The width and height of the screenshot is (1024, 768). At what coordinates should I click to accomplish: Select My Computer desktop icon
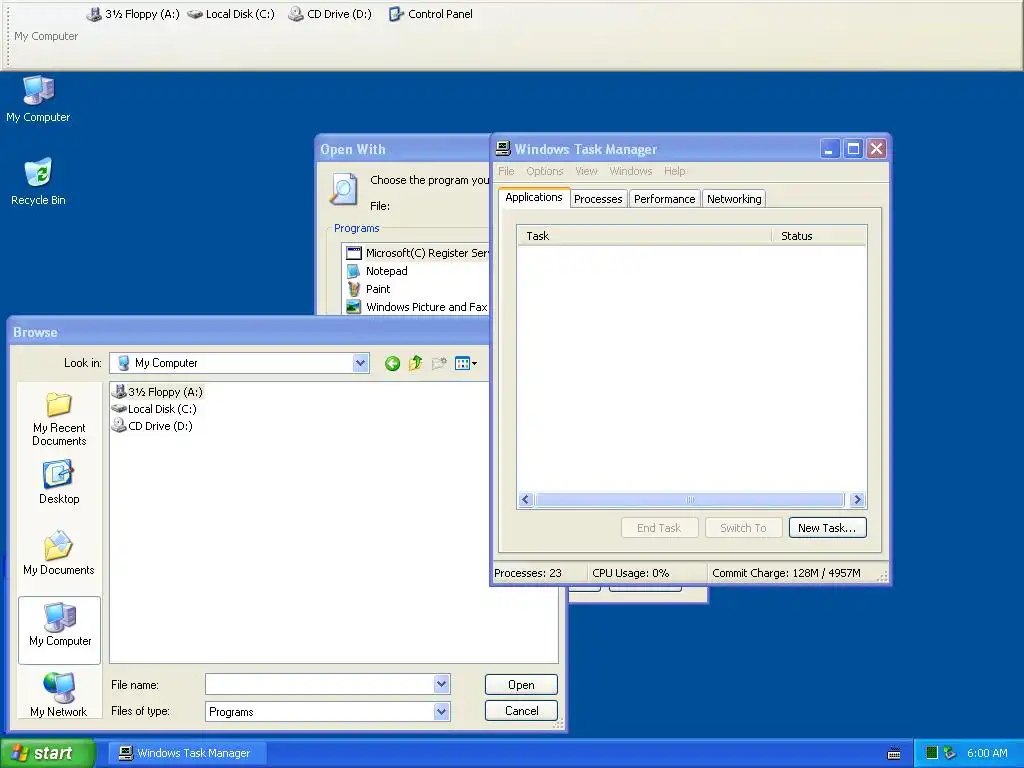(38, 99)
